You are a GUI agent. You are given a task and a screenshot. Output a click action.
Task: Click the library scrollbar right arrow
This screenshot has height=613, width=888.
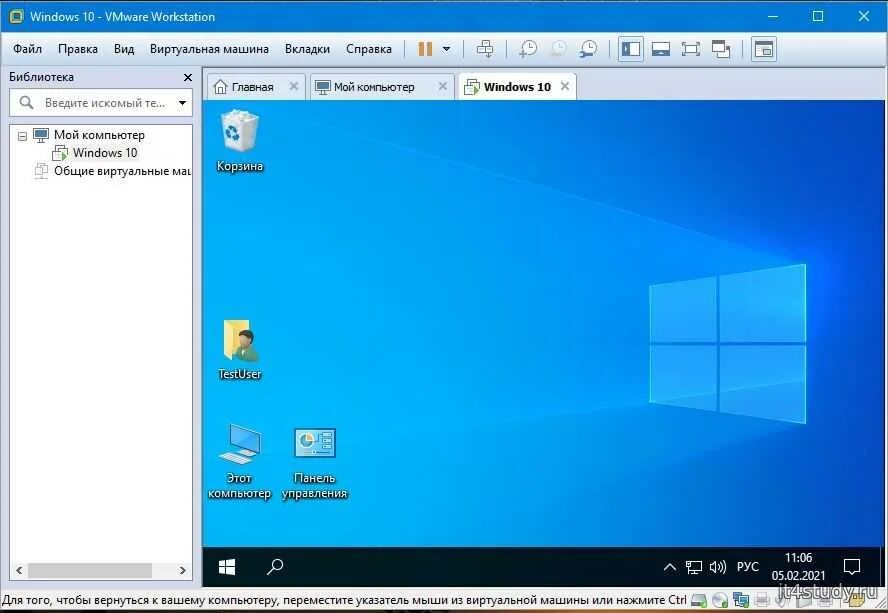[x=182, y=570]
